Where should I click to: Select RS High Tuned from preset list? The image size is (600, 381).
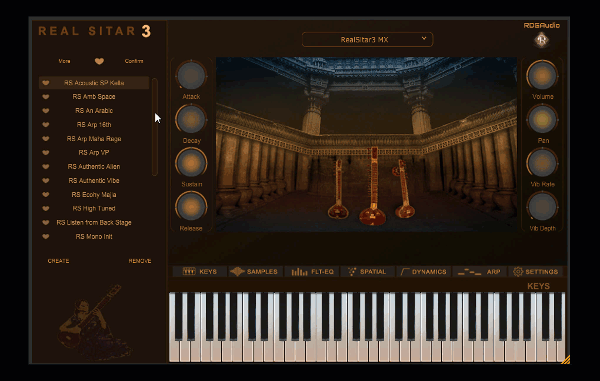94,208
